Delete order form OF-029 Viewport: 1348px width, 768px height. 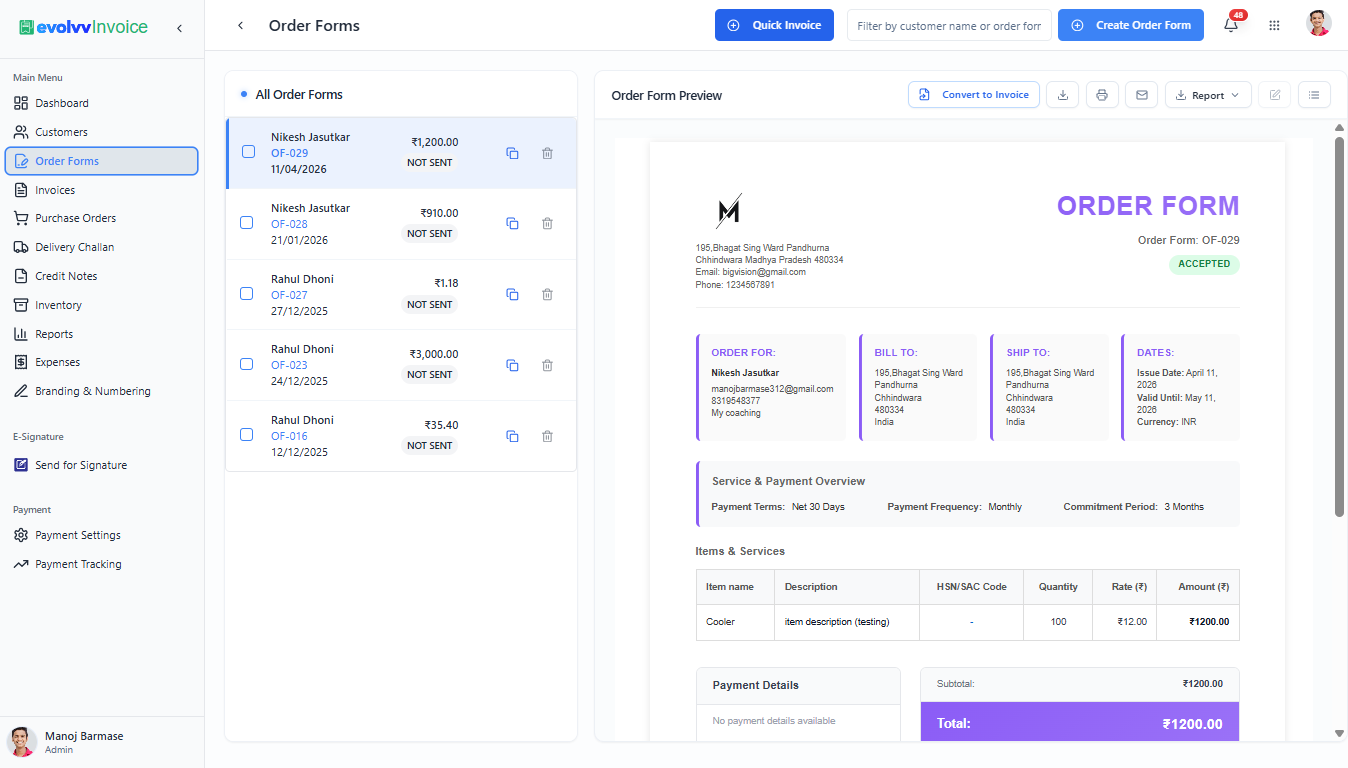(x=547, y=153)
